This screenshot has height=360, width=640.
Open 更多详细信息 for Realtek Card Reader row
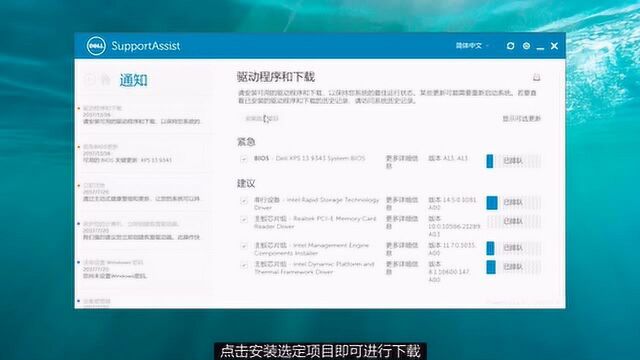(402, 222)
